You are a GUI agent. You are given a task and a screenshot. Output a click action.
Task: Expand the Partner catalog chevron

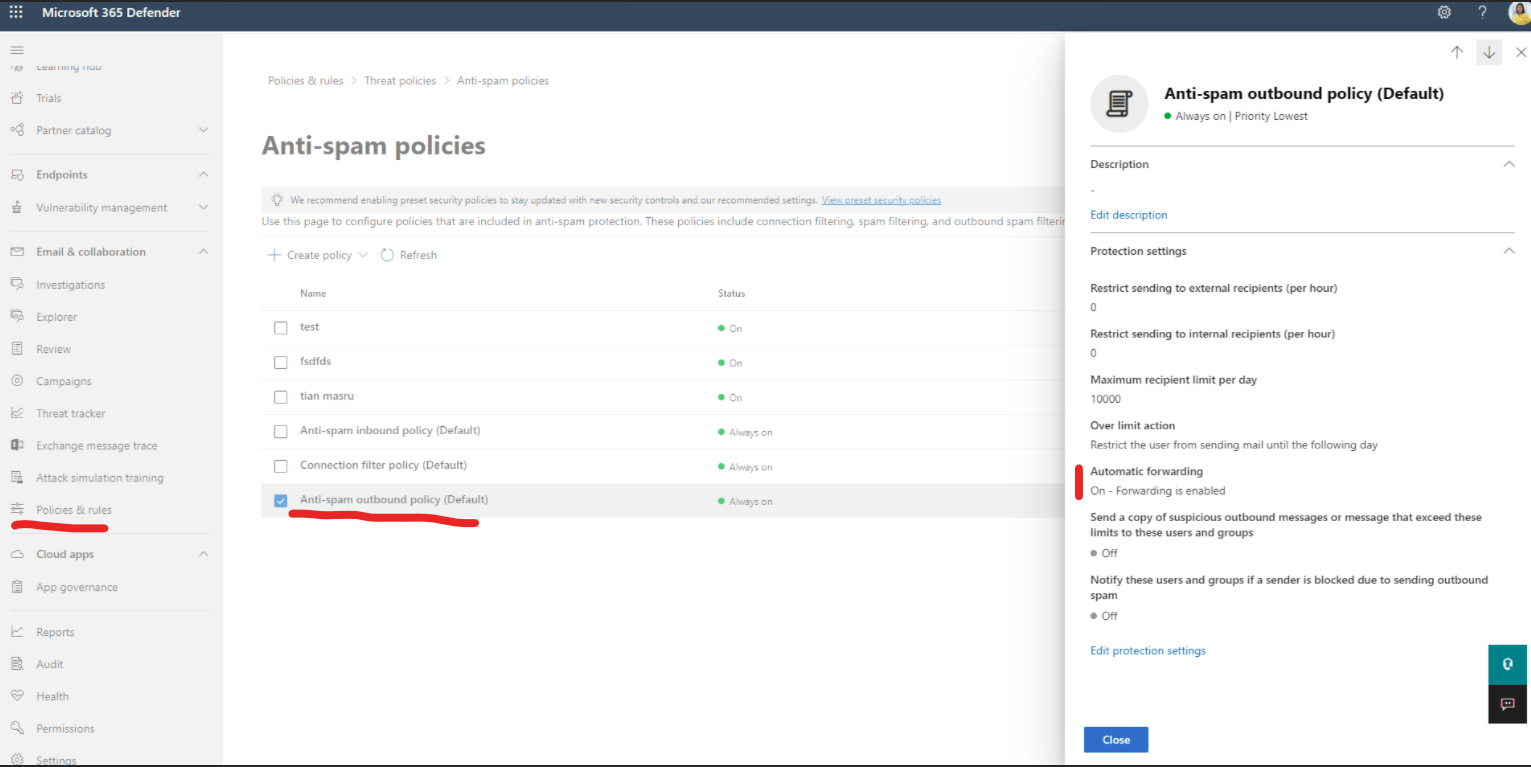(204, 130)
